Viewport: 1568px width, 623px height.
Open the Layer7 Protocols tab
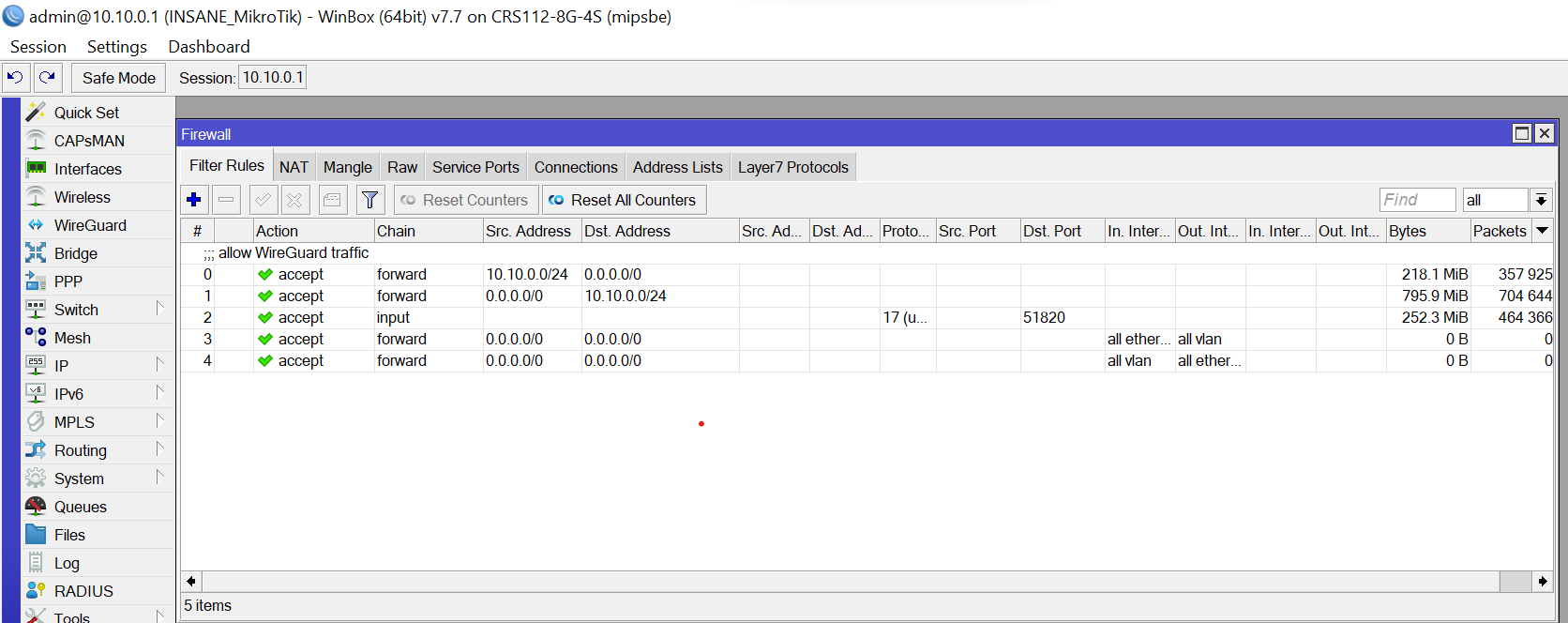click(x=793, y=167)
